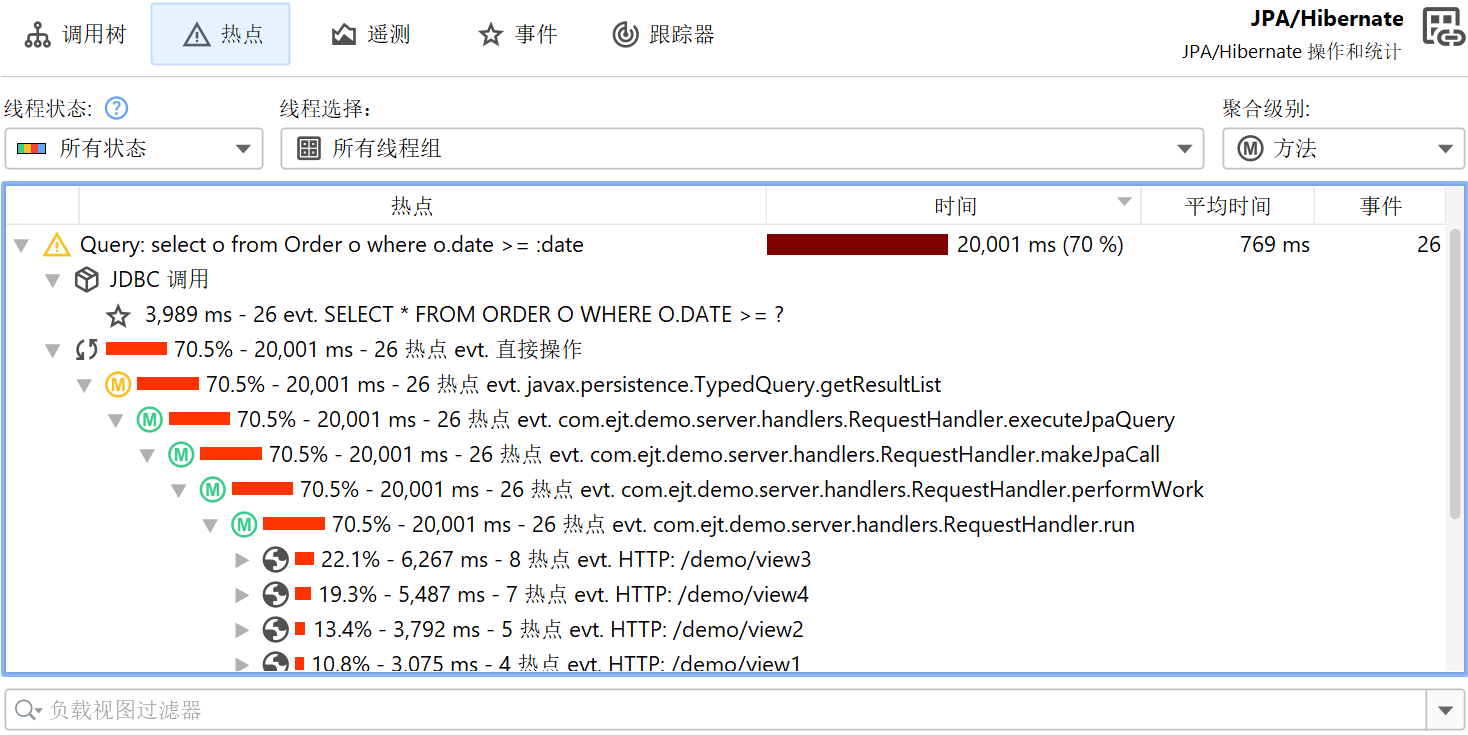The height and width of the screenshot is (735, 1468).
Task: Click the cycle icon beside 直接操作
Action: tap(87, 350)
